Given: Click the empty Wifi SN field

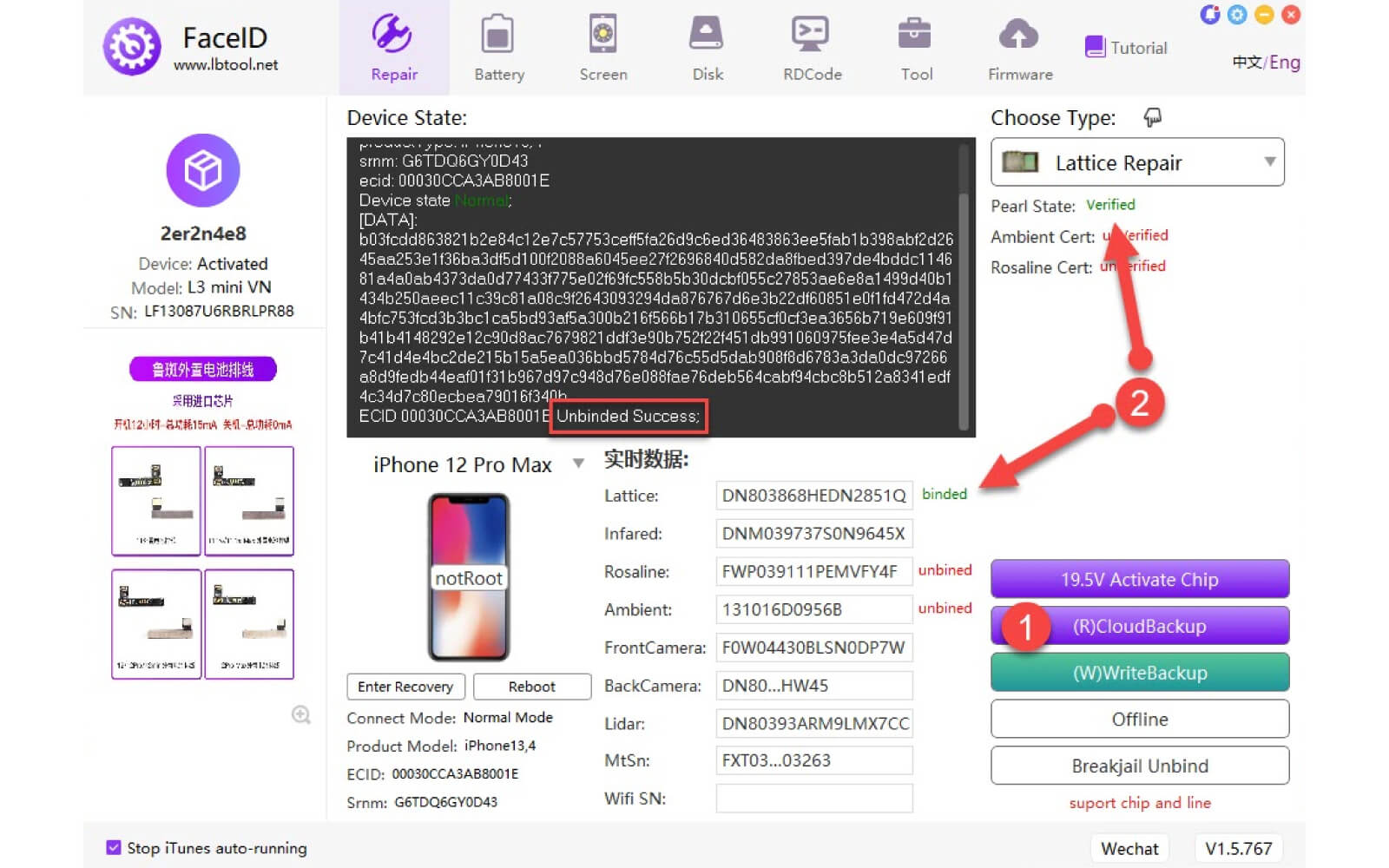Looking at the screenshot, I should pos(814,799).
